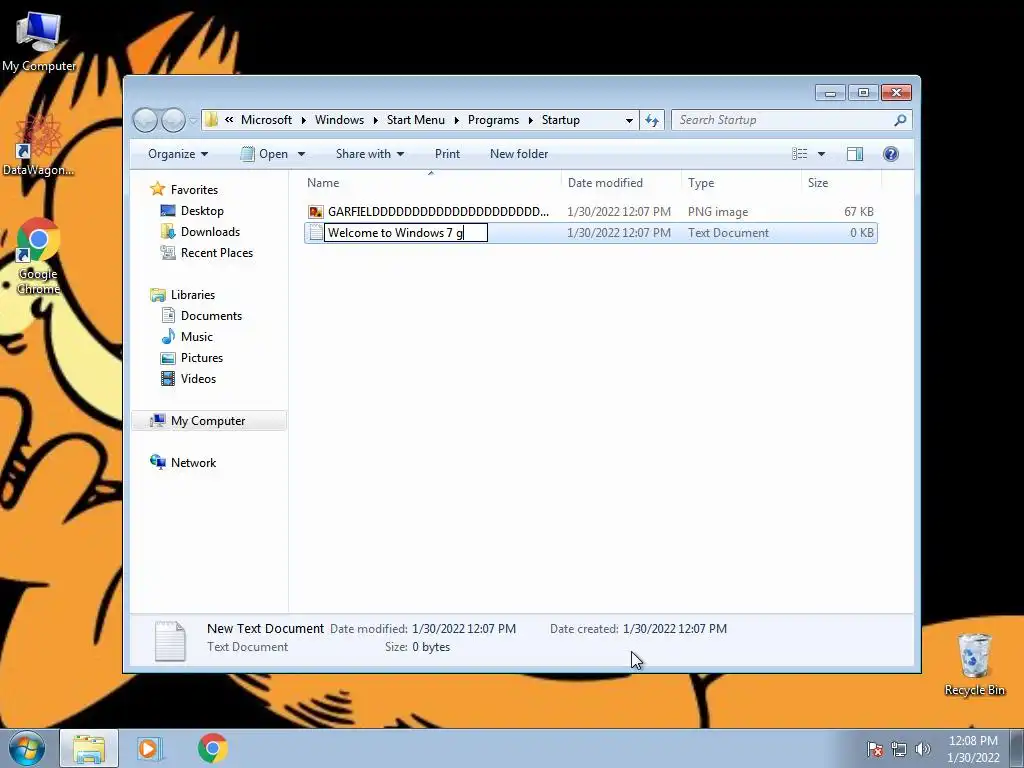Expand arrow after Start Menu in breadcrumb
Viewport: 1024px width, 768px height.
click(456, 120)
